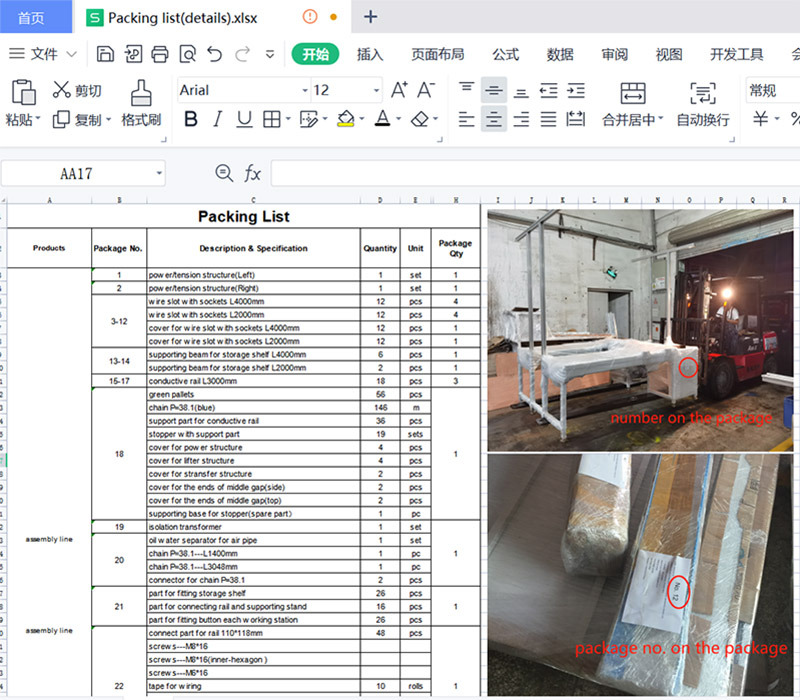Toggle Underline formatting
This screenshot has height=700, width=800.
coord(244,120)
